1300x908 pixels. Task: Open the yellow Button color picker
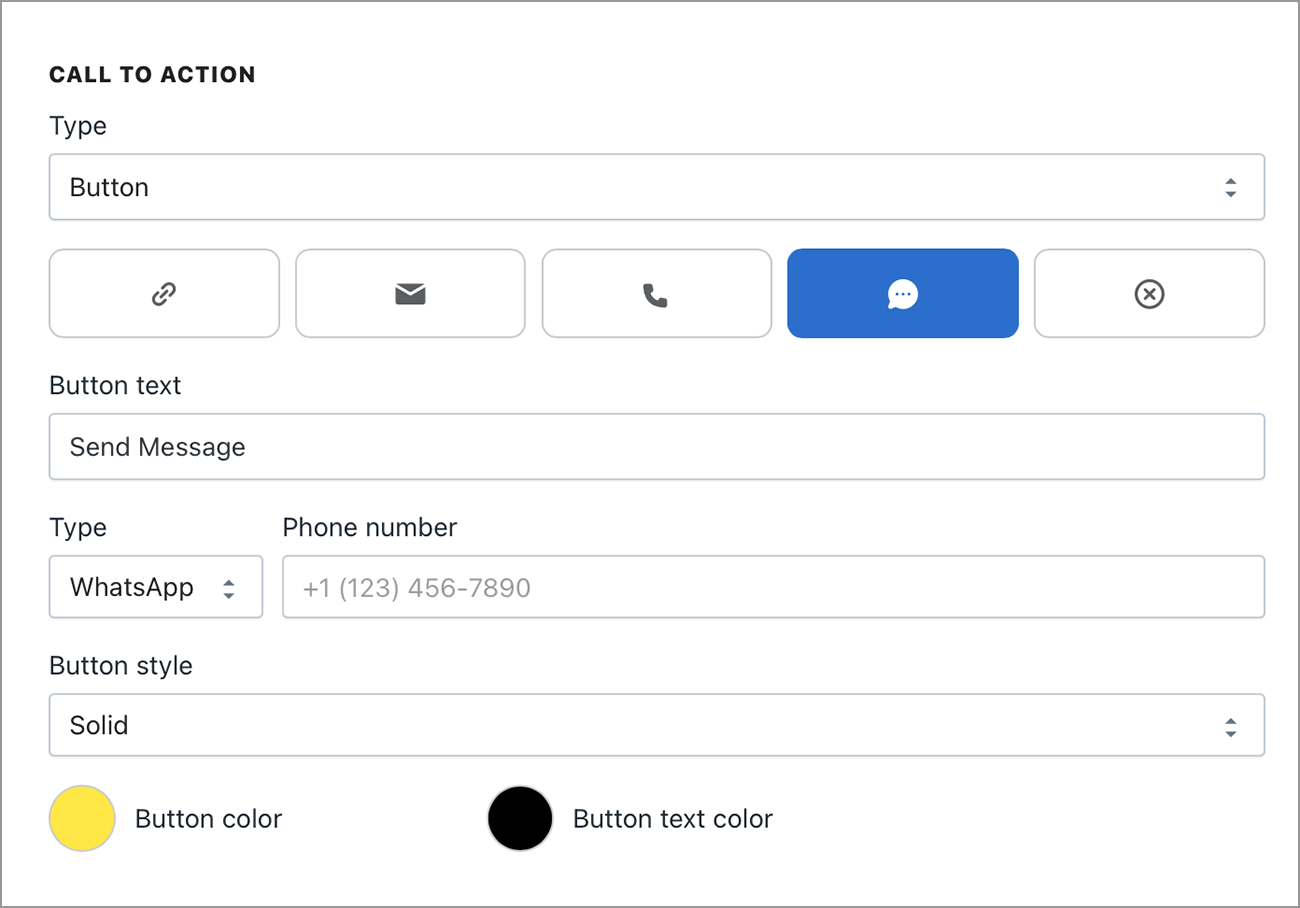click(81, 818)
